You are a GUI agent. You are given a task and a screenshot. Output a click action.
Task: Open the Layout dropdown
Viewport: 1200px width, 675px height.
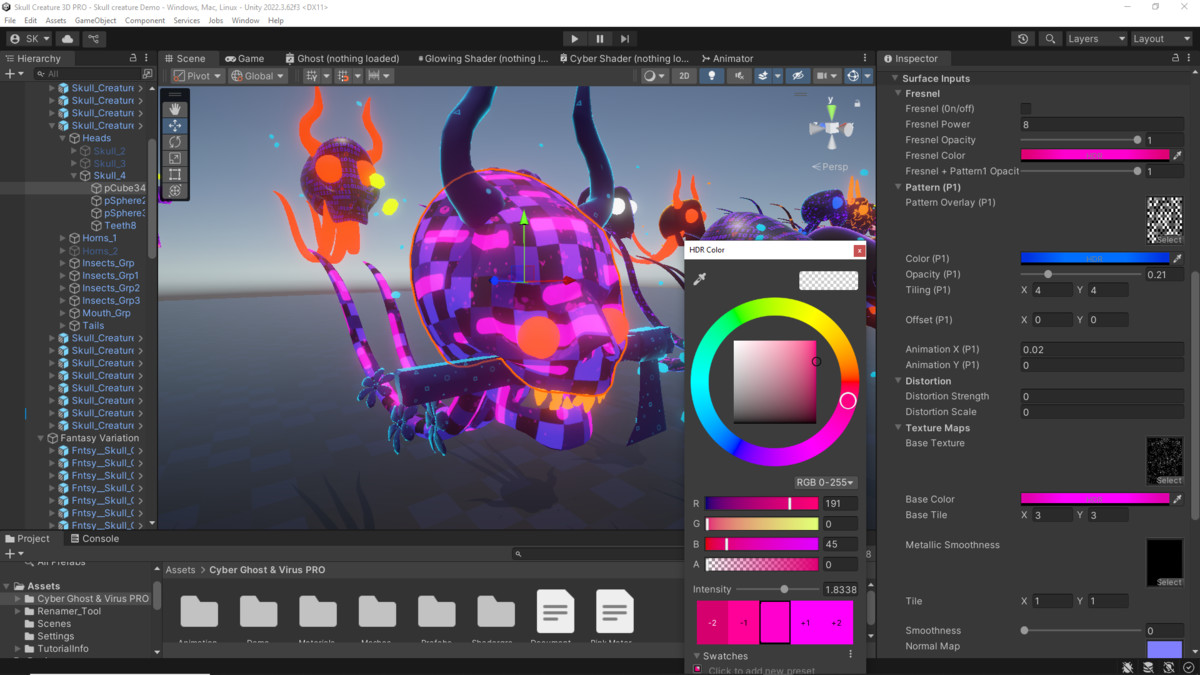(x=1161, y=39)
